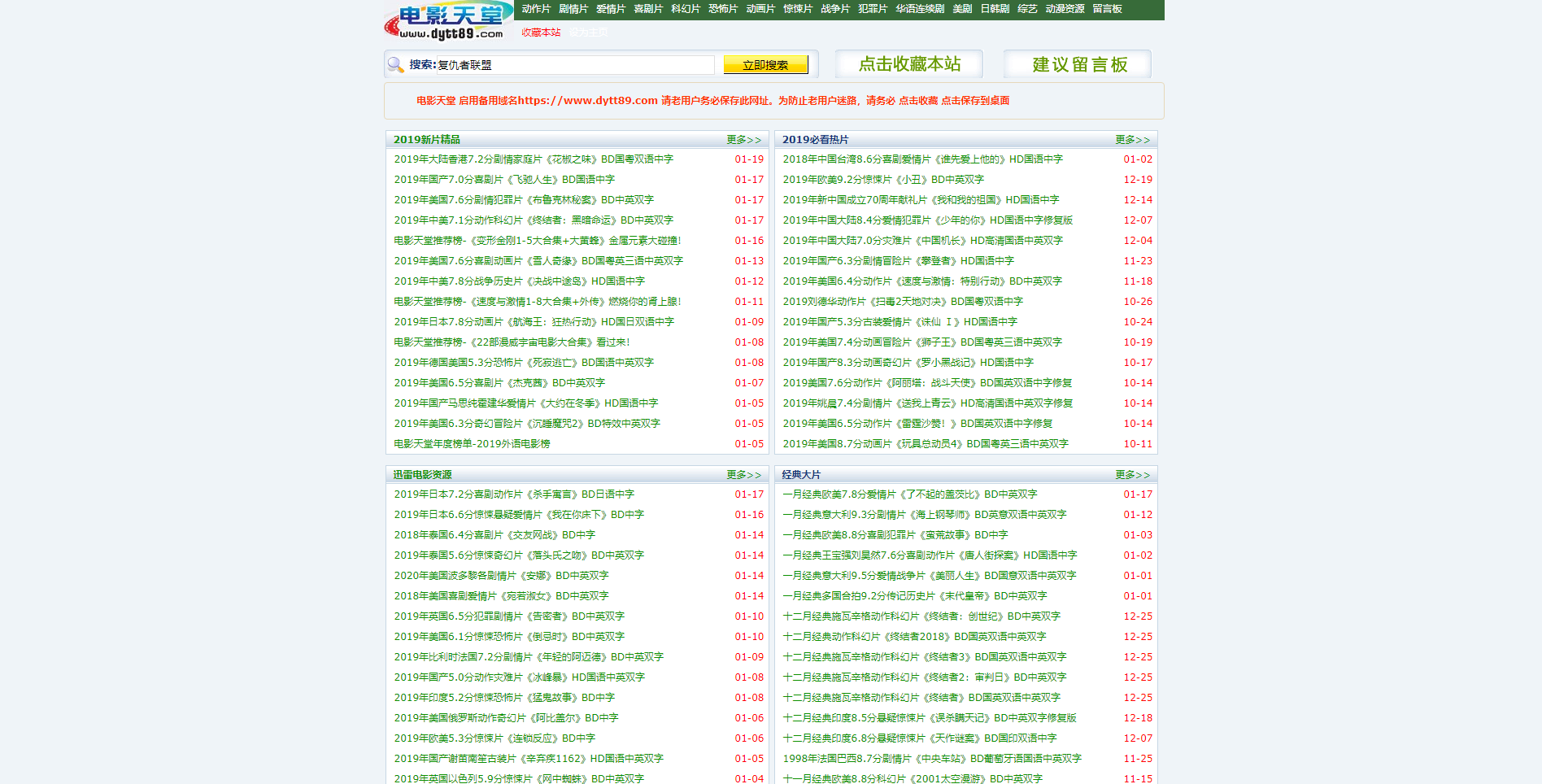
Task: Open the 22部漫威宇宙电影大合集 link
Action: (512, 342)
